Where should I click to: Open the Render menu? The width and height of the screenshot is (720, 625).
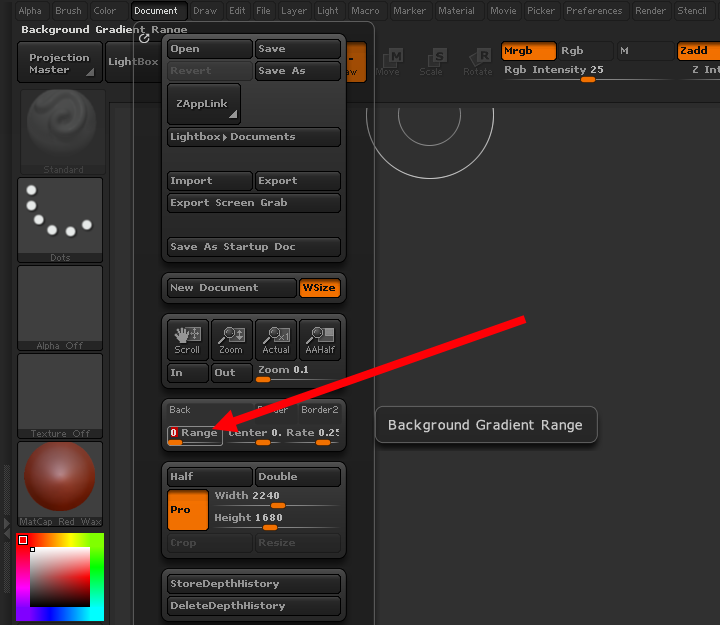coord(651,11)
